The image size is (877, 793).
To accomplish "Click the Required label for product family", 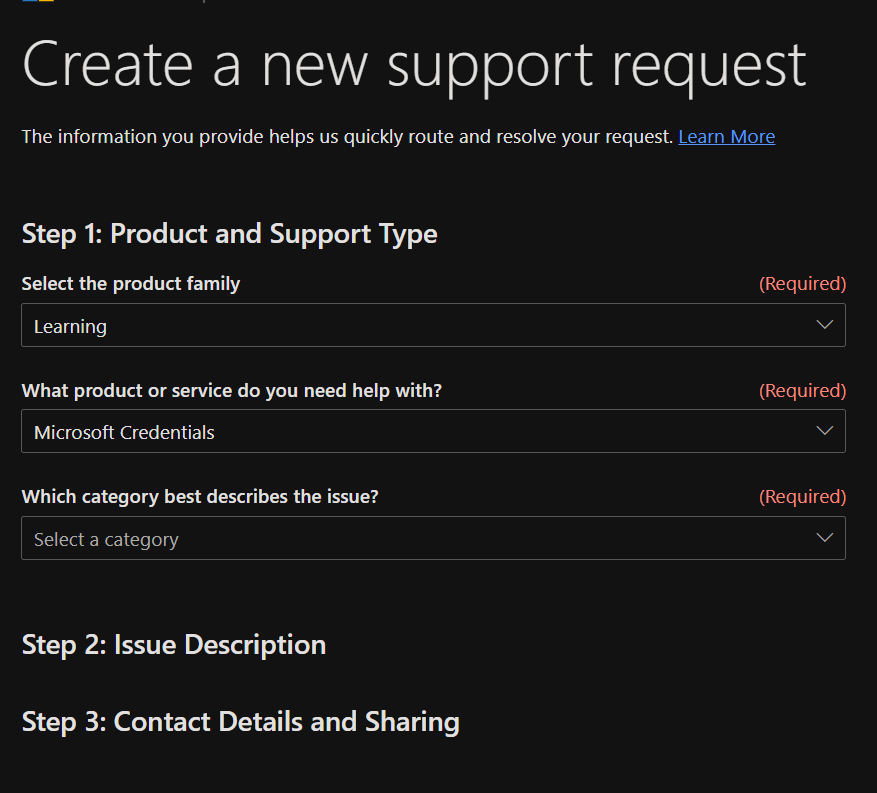I will point(802,283).
